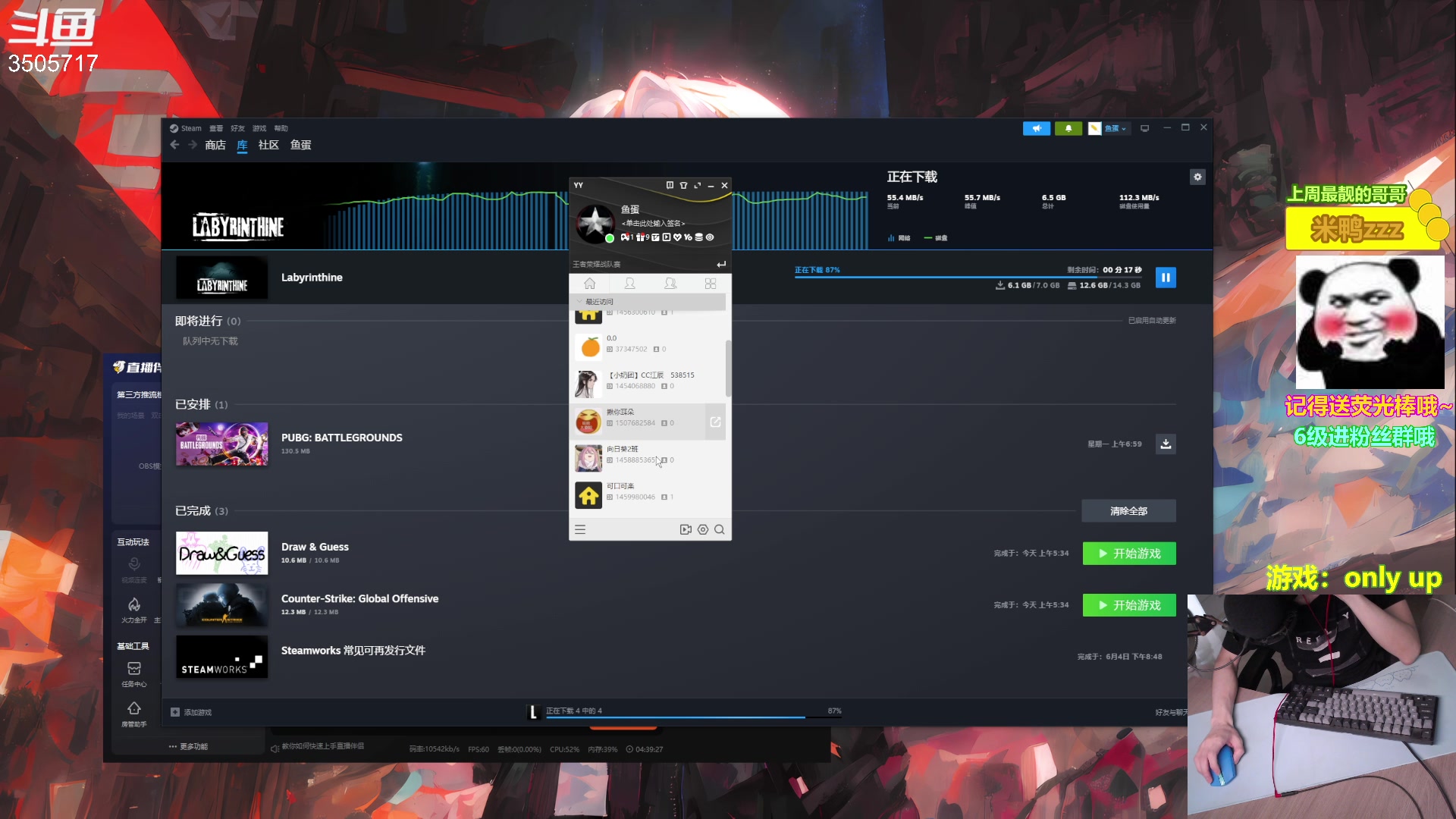Open YY skin shirt icon

683,185
